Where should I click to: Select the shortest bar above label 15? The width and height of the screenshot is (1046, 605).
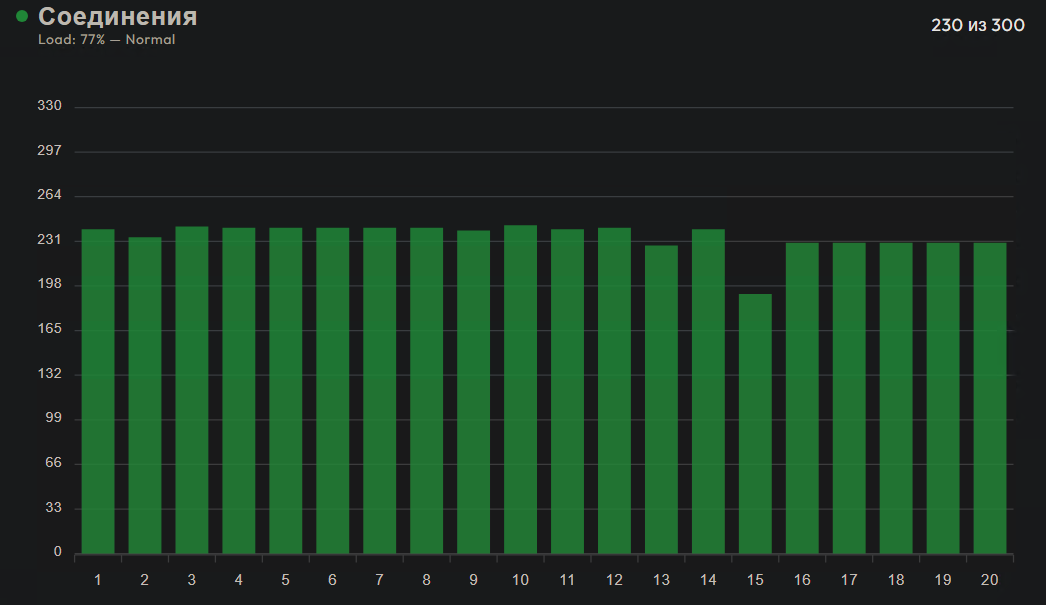(755, 424)
